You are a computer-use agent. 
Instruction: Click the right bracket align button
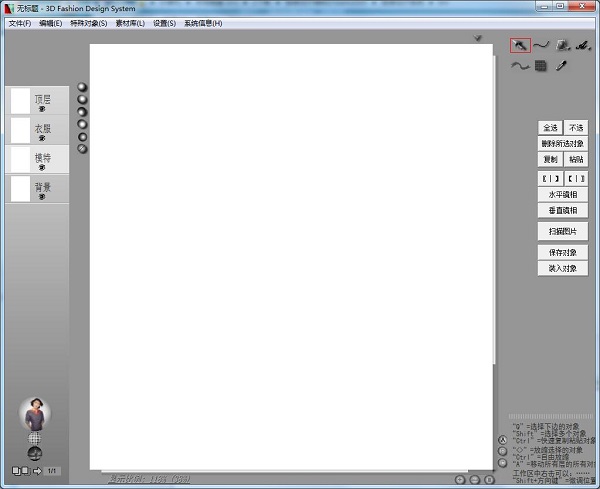[576, 179]
